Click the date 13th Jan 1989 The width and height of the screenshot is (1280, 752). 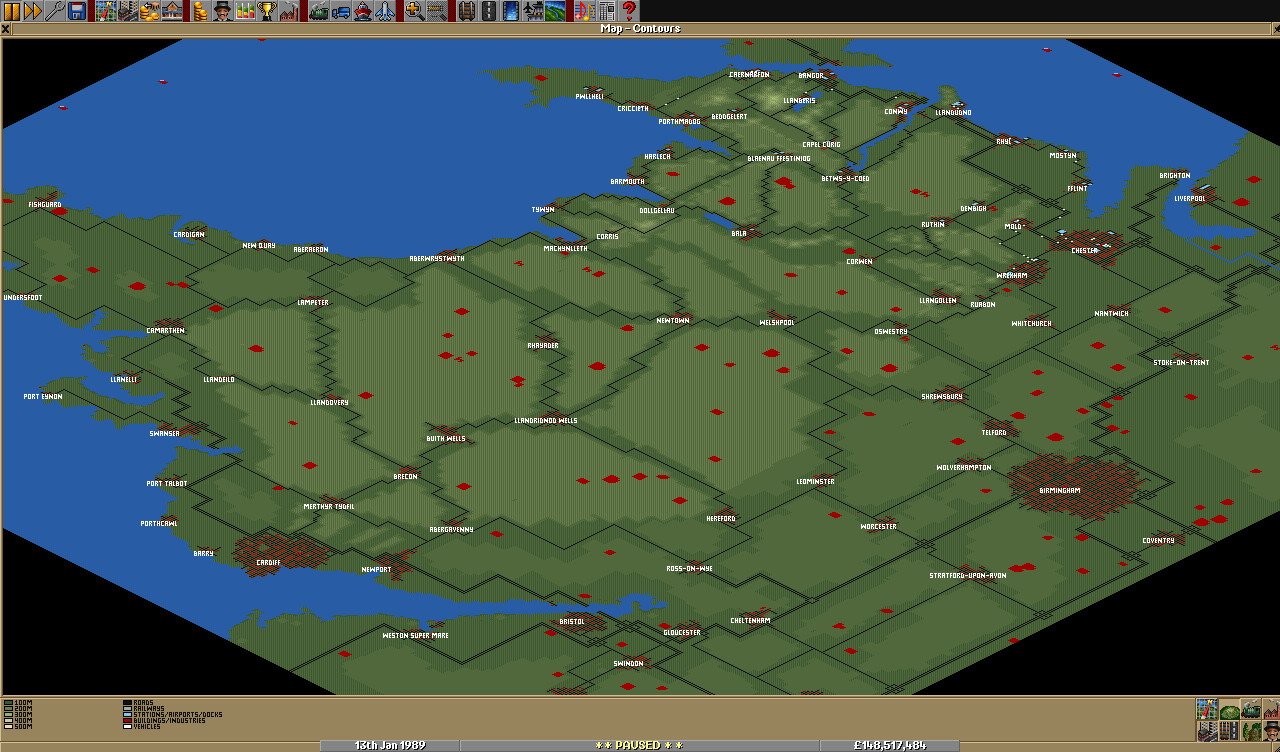pyautogui.click(x=389, y=745)
